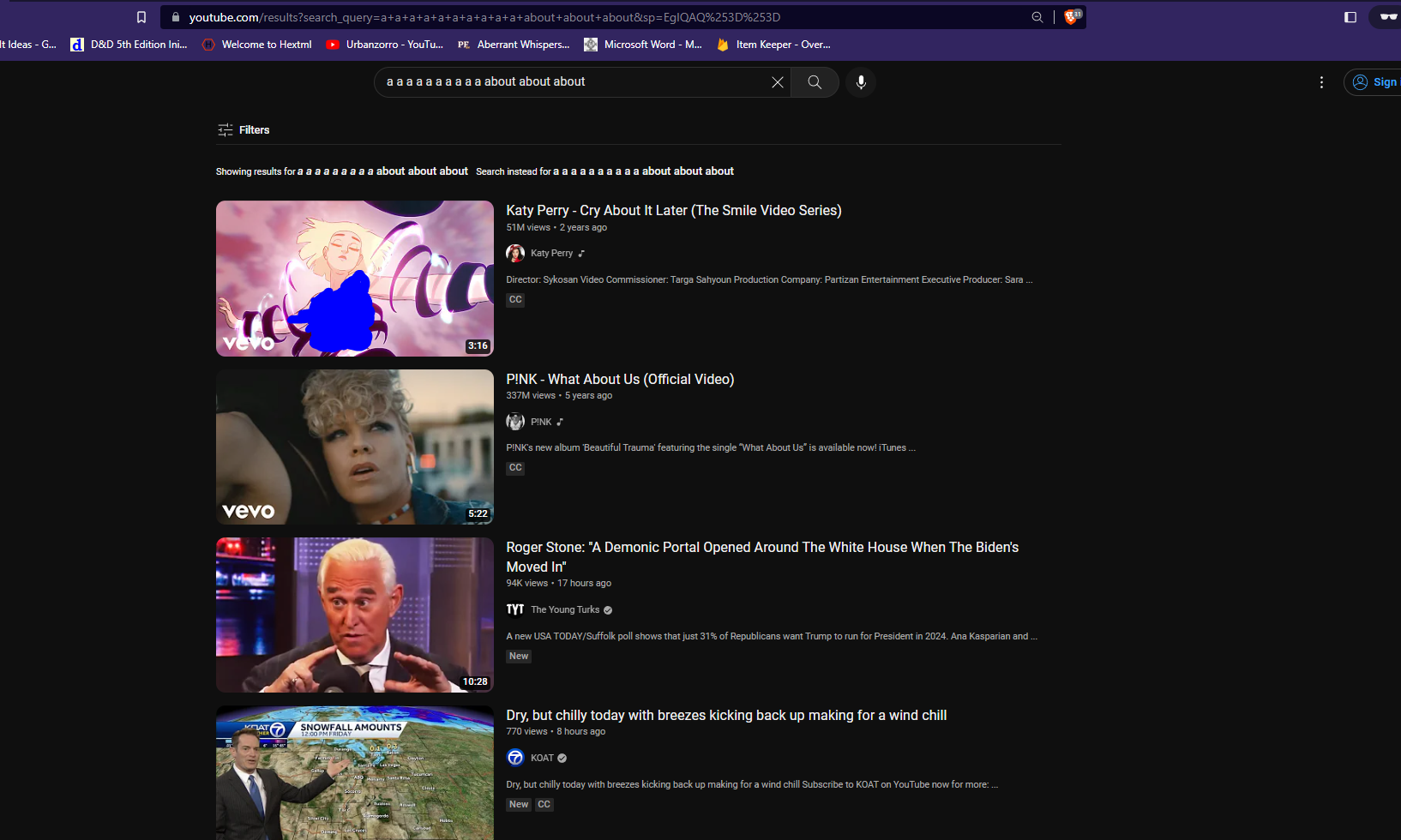Open the 'D&D 5th Edition Ini...' bookmark
This screenshot has width=1401, height=840.
(129, 44)
